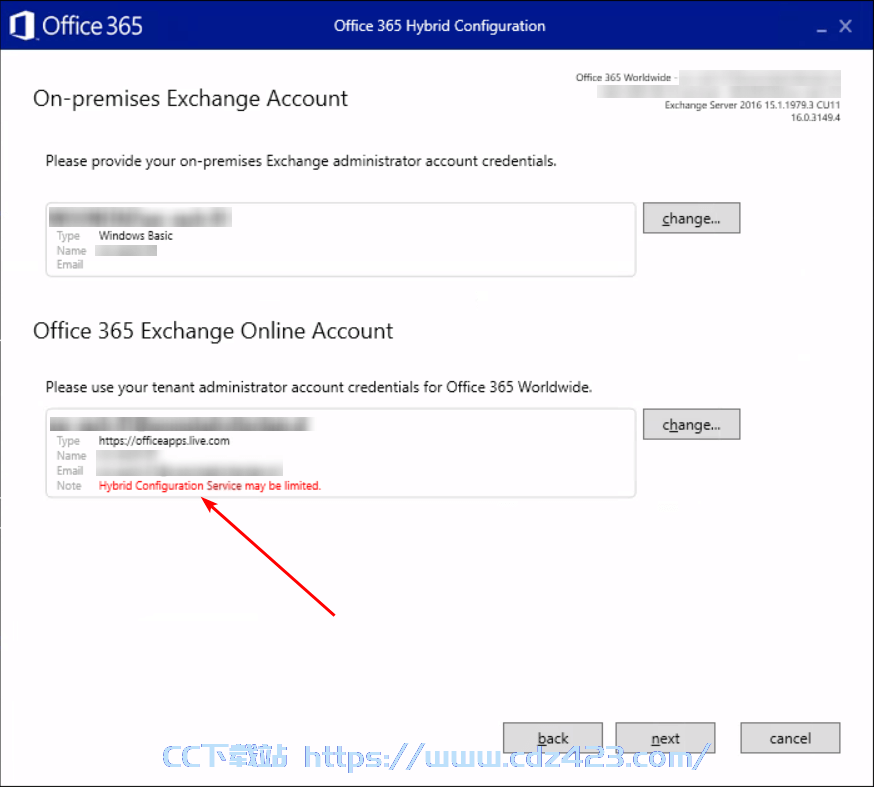
Task: Select the red Hybrid Configuration Service warning note
Action: point(210,485)
